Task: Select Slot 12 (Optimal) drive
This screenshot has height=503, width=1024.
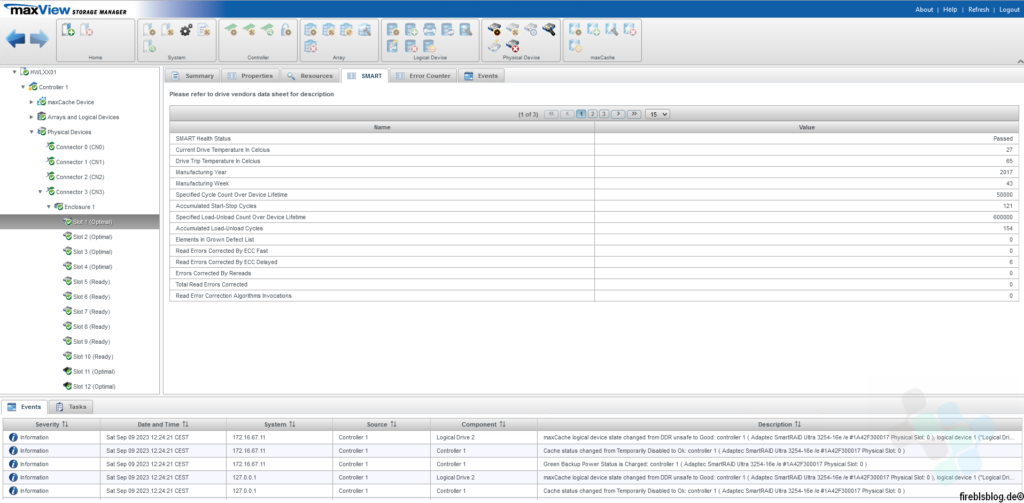Action: pos(94,387)
